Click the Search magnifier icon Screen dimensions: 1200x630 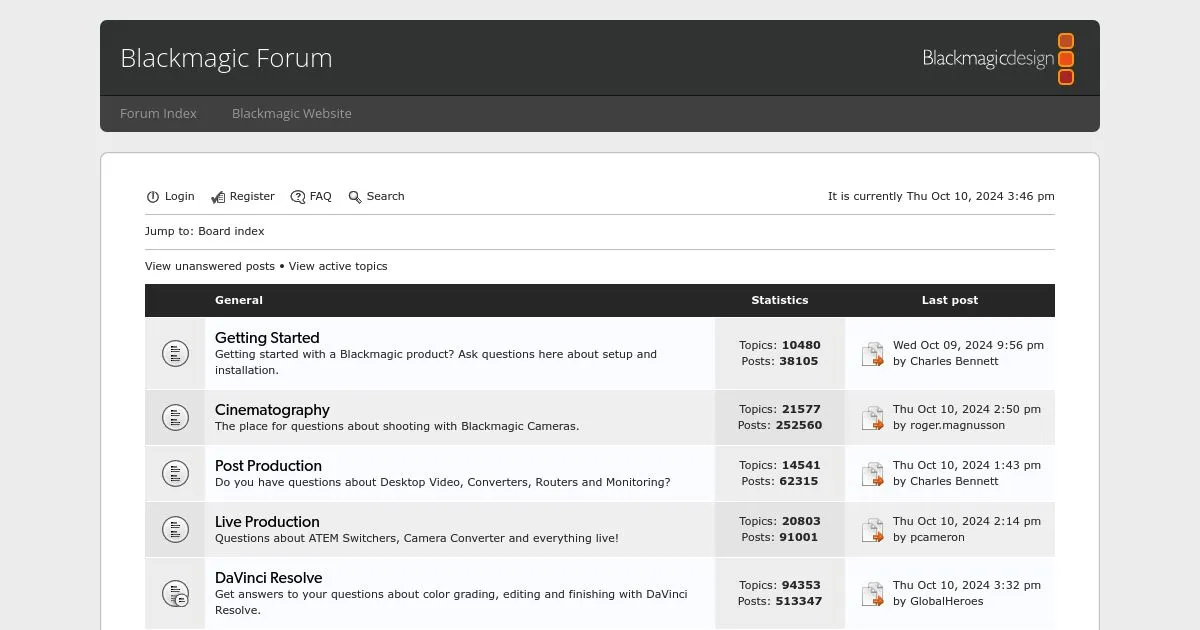[355, 197]
